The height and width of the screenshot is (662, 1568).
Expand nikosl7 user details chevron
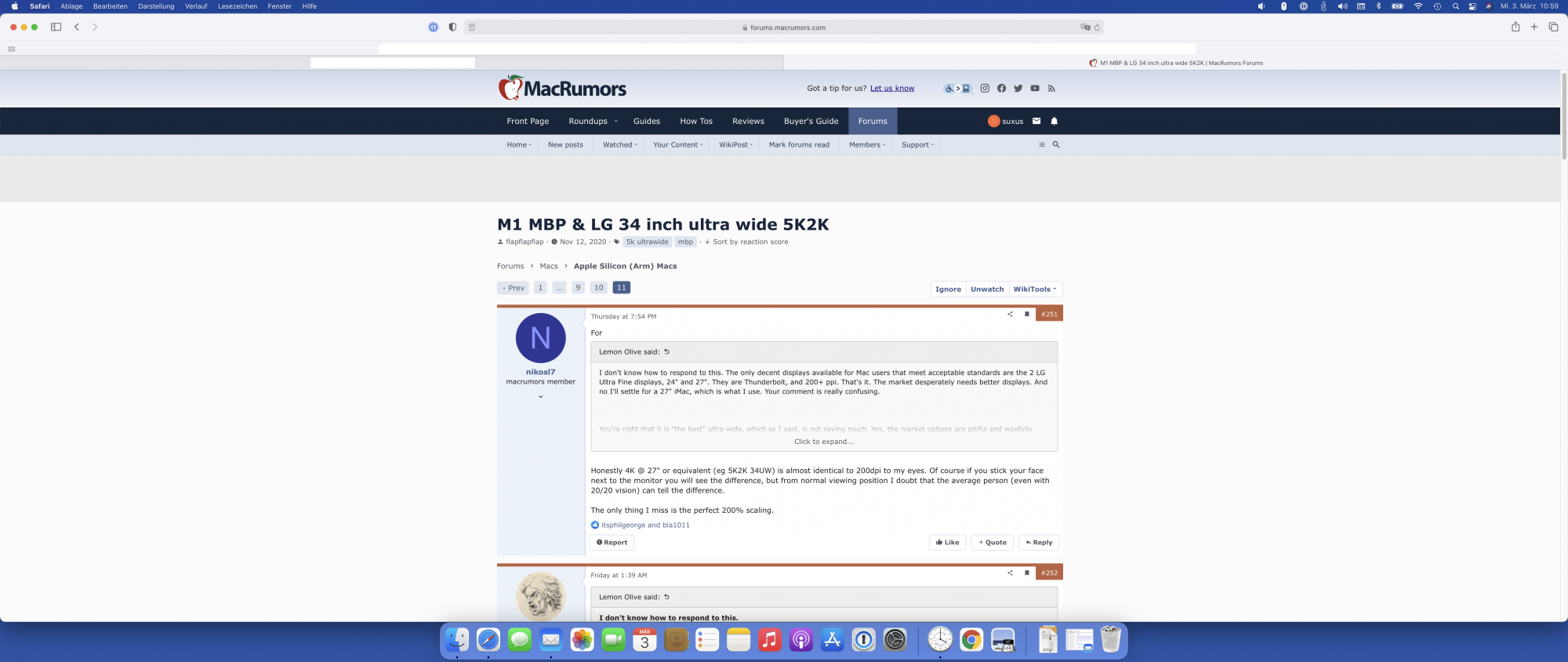(540, 397)
